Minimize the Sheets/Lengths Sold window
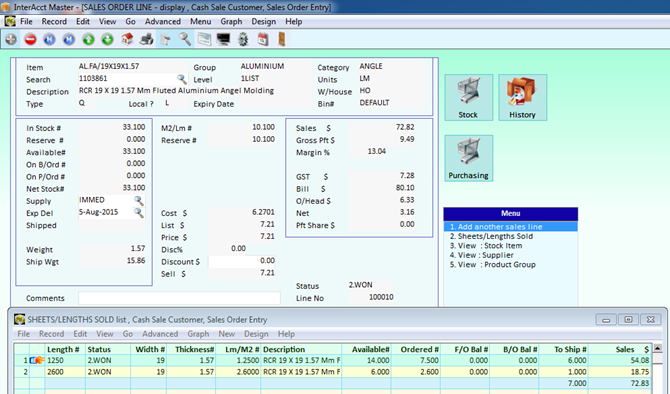 click(606, 319)
